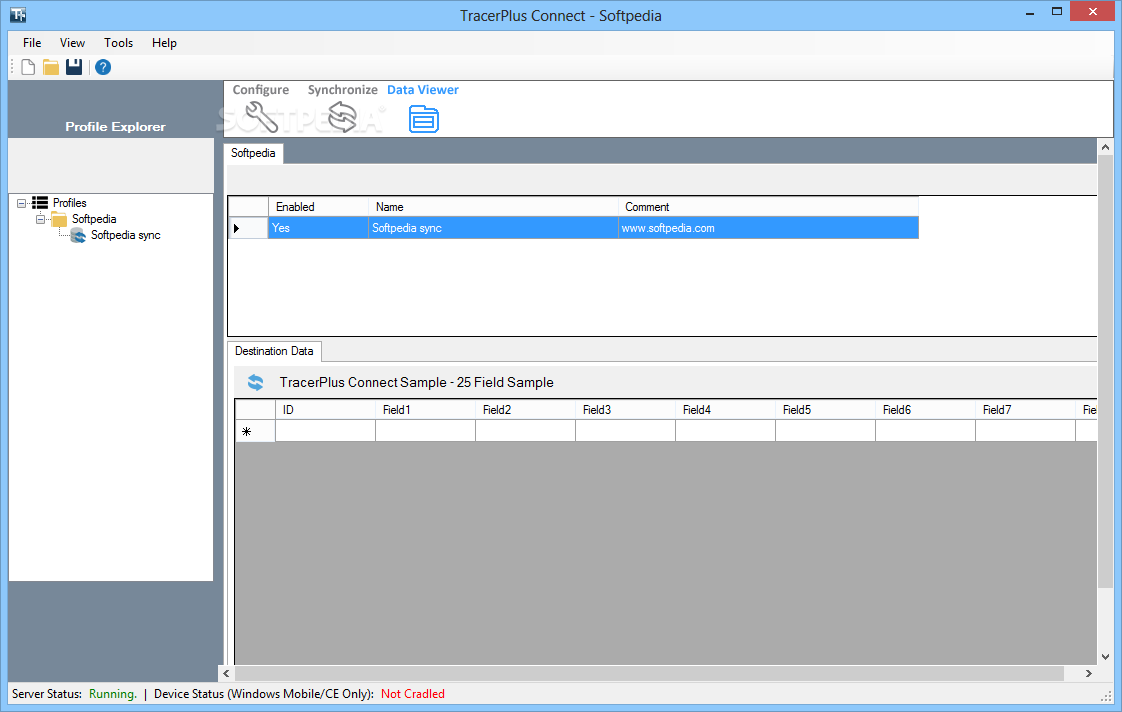This screenshot has width=1122, height=712.
Task: Click the vertical scrollbar up arrow
Action: (1106, 147)
